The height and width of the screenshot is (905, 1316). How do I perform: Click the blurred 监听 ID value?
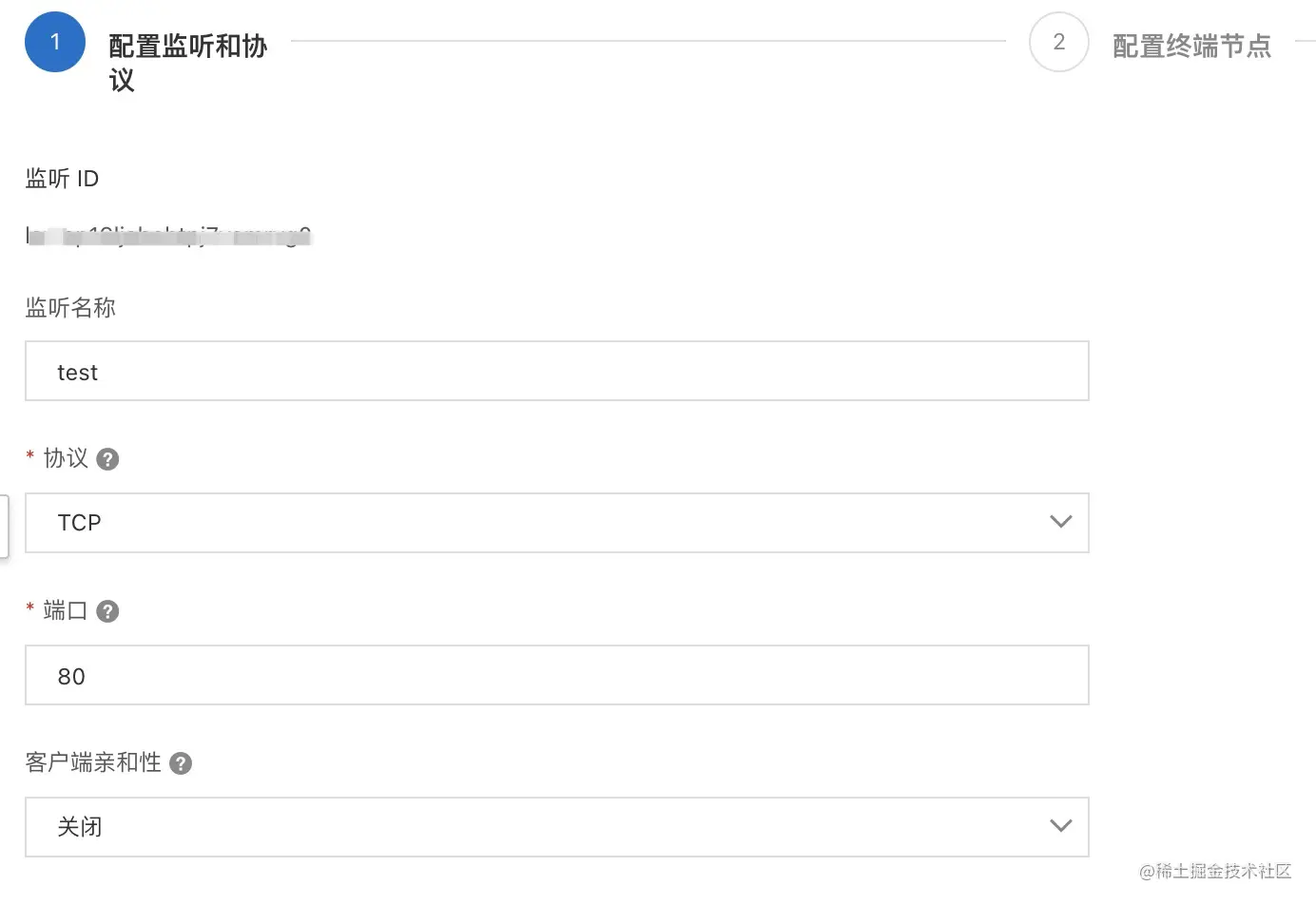pos(168,235)
